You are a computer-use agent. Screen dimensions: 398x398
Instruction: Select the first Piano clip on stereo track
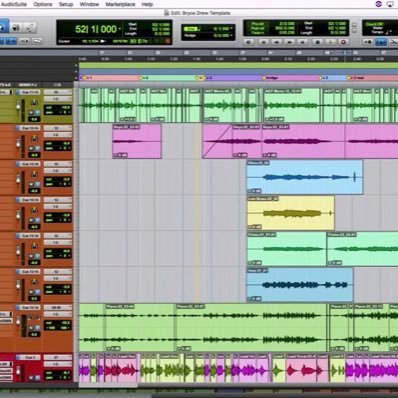click(141, 327)
